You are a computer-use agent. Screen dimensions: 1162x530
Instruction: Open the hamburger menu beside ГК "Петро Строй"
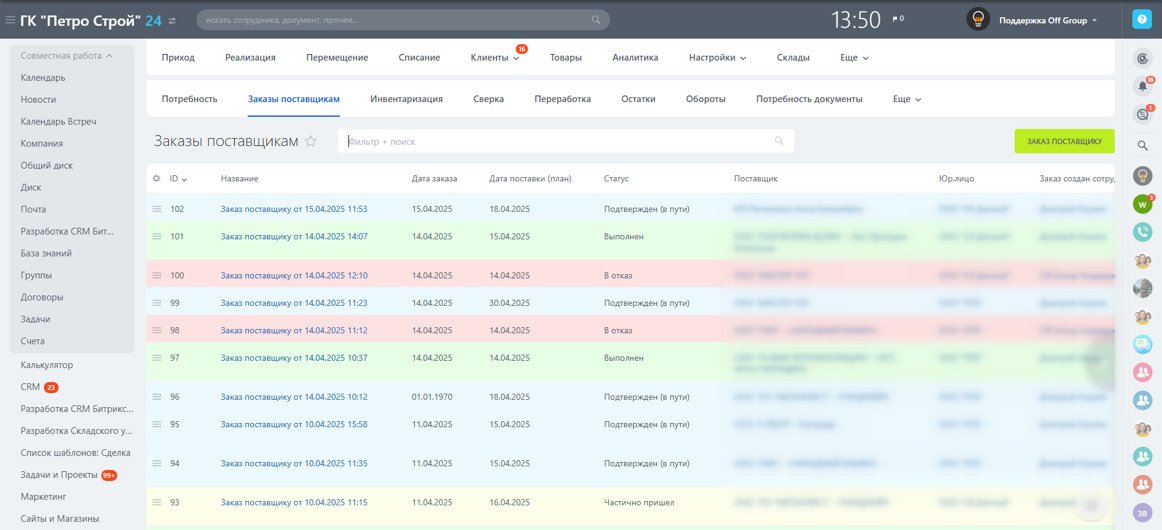click(10, 20)
